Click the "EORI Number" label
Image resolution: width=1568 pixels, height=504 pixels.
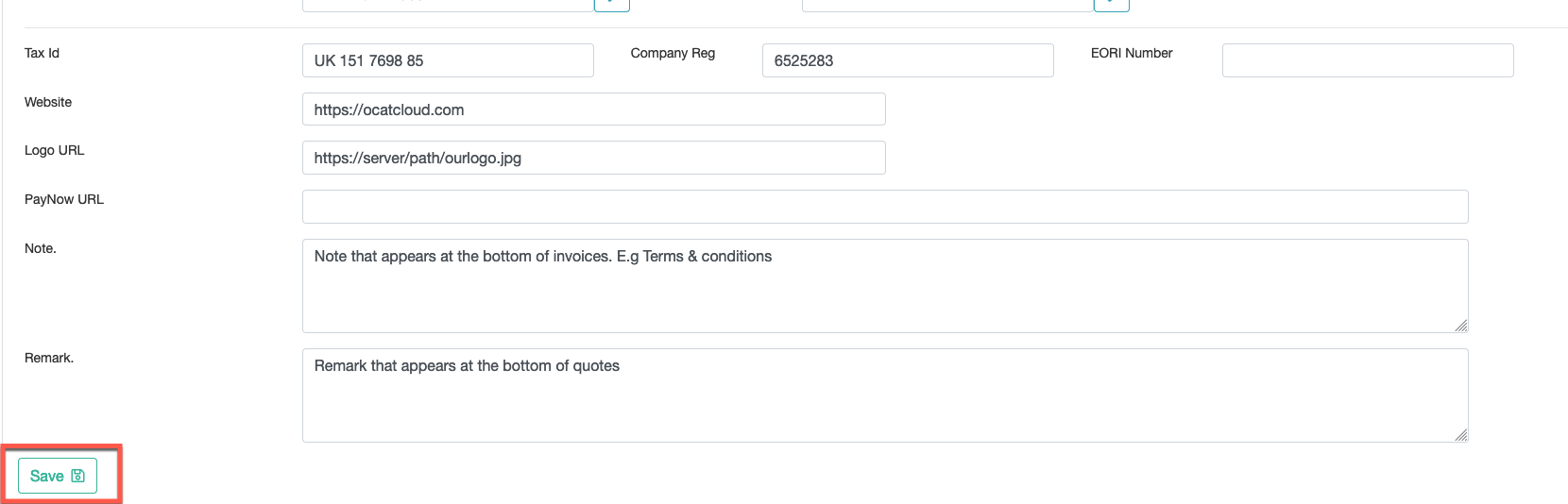coord(1131,53)
